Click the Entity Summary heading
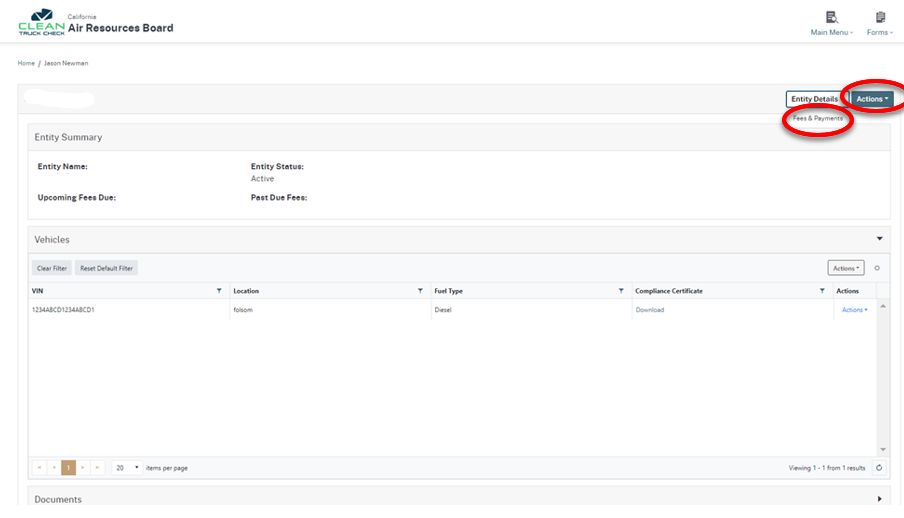Image resolution: width=904 pixels, height=518 pixels. pos(68,137)
